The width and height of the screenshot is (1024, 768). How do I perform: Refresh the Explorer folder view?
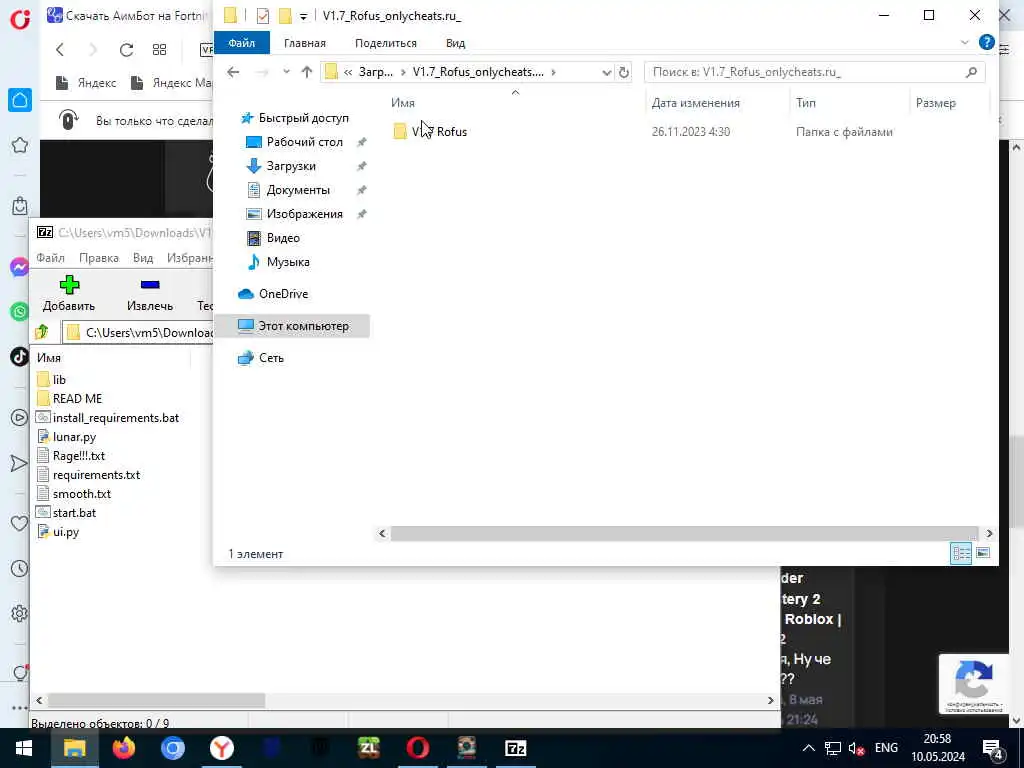tap(624, 72)
